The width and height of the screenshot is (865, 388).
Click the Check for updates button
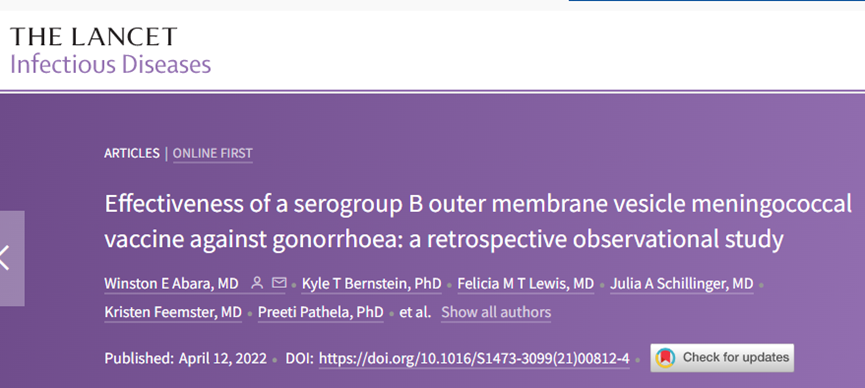pyautogui.click(x=722, y=358)
